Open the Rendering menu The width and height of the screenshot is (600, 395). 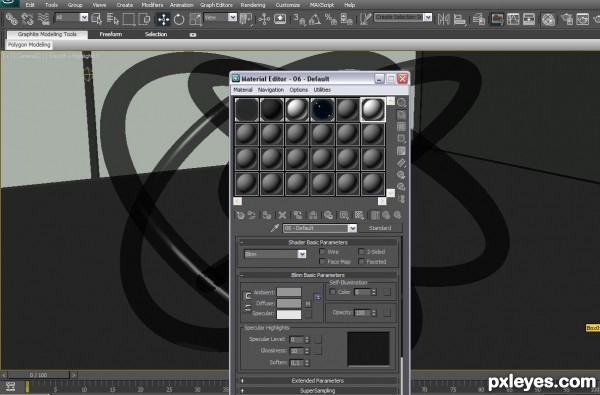pyautogui.click(x=253, y=5)
